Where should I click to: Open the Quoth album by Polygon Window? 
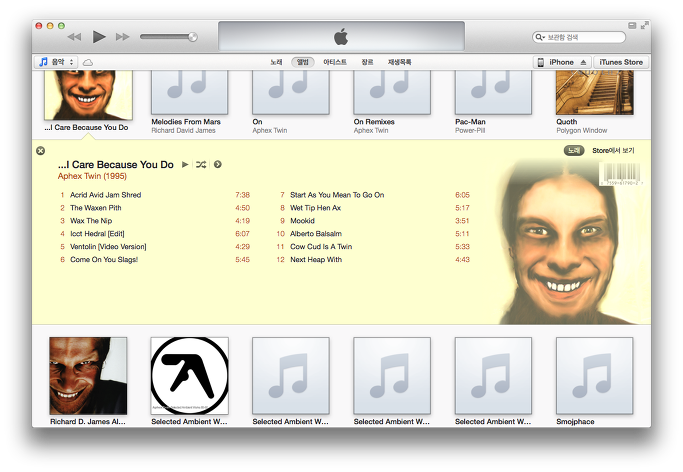coord(595,92)
